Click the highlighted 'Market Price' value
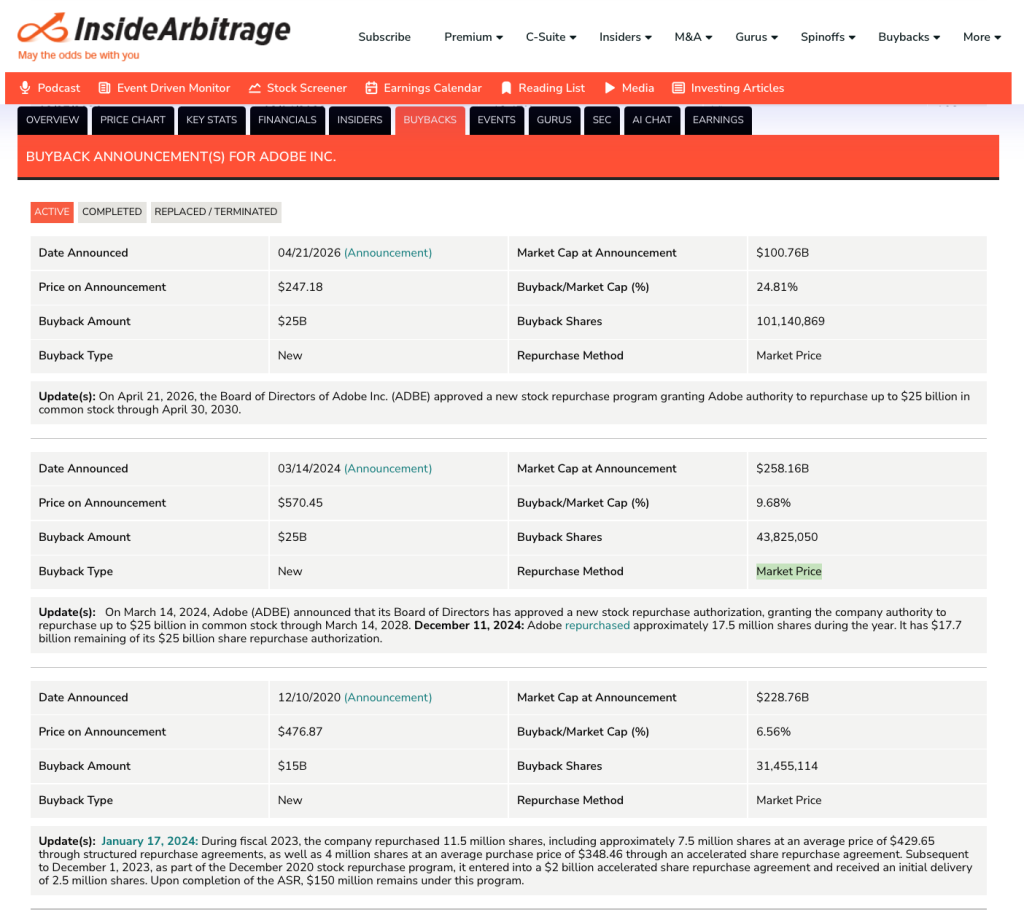This screenshot has width=1024, height=912. click(789, 571)
